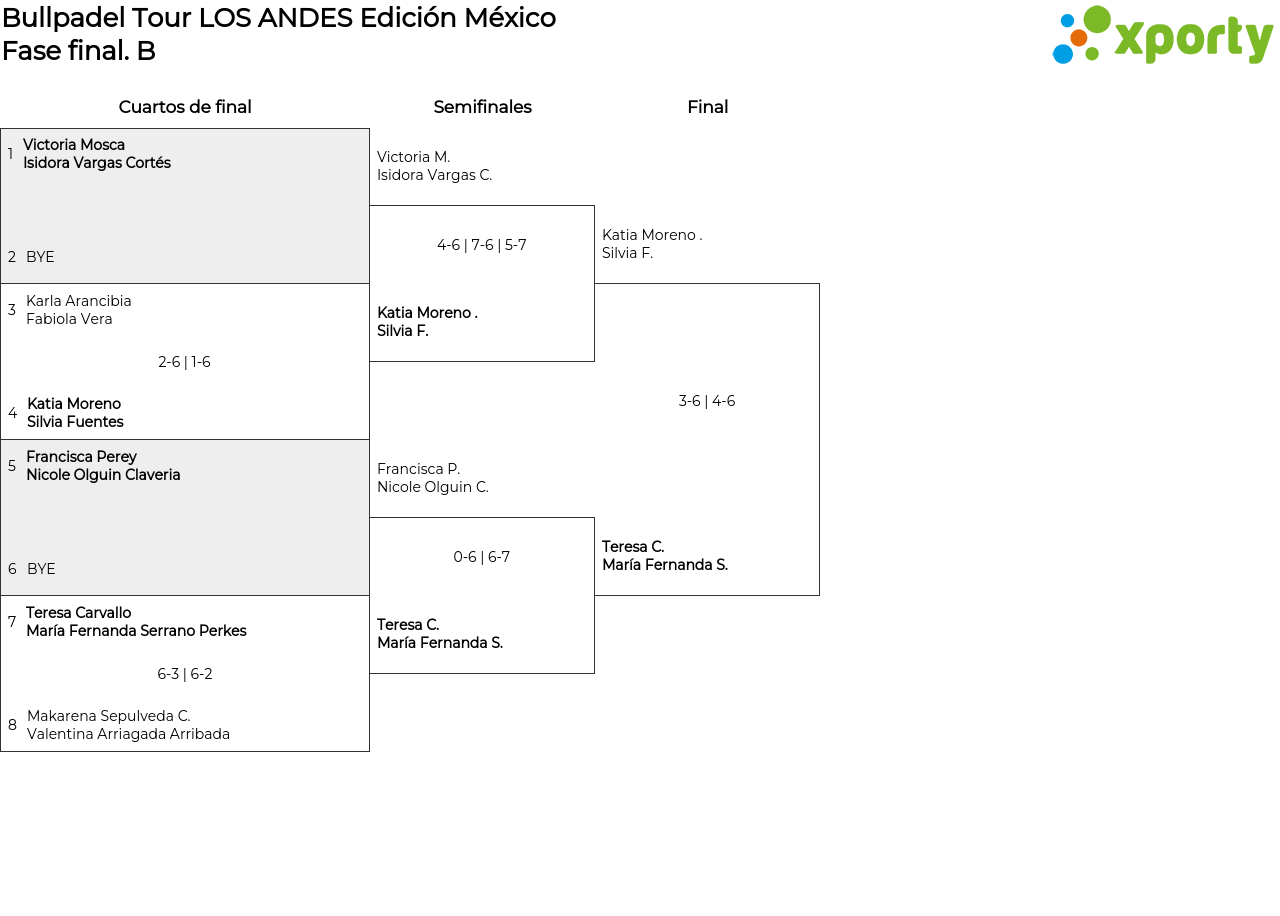Viewport: 1280px width, 916px height.
Task: Select the Final column header
Action: point(707,107)
